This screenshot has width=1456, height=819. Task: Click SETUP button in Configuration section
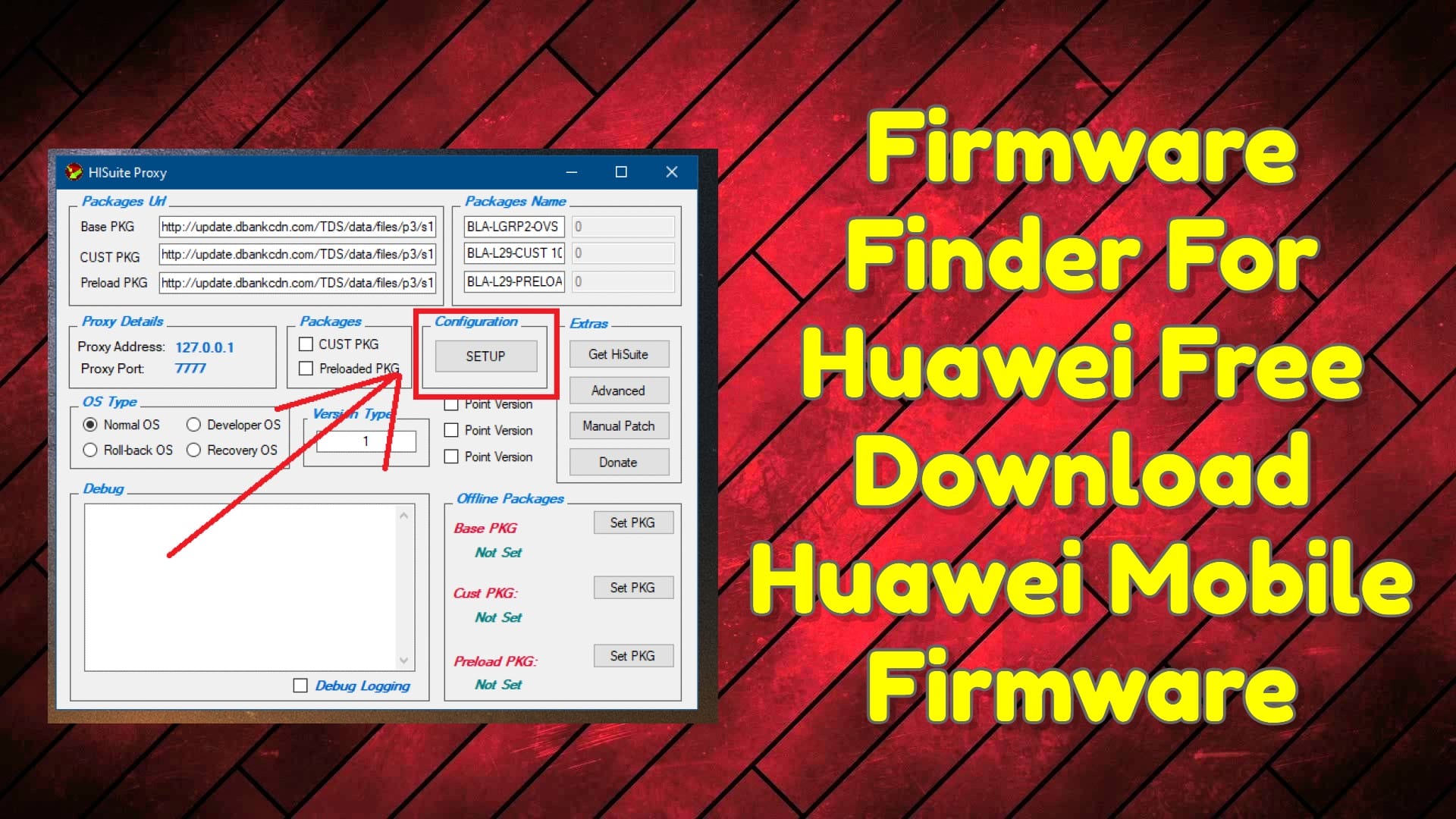pyautogui.click(x=485, y=356)
